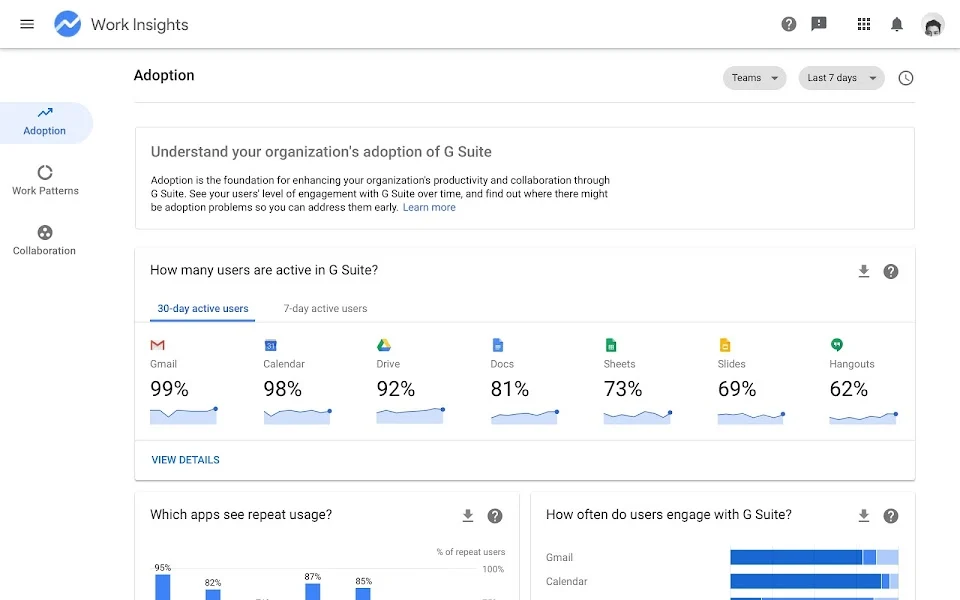The width and height of the screenshot is (960, 600).
Task: Download the active users chart data
Action: click(x=862, y=270)
